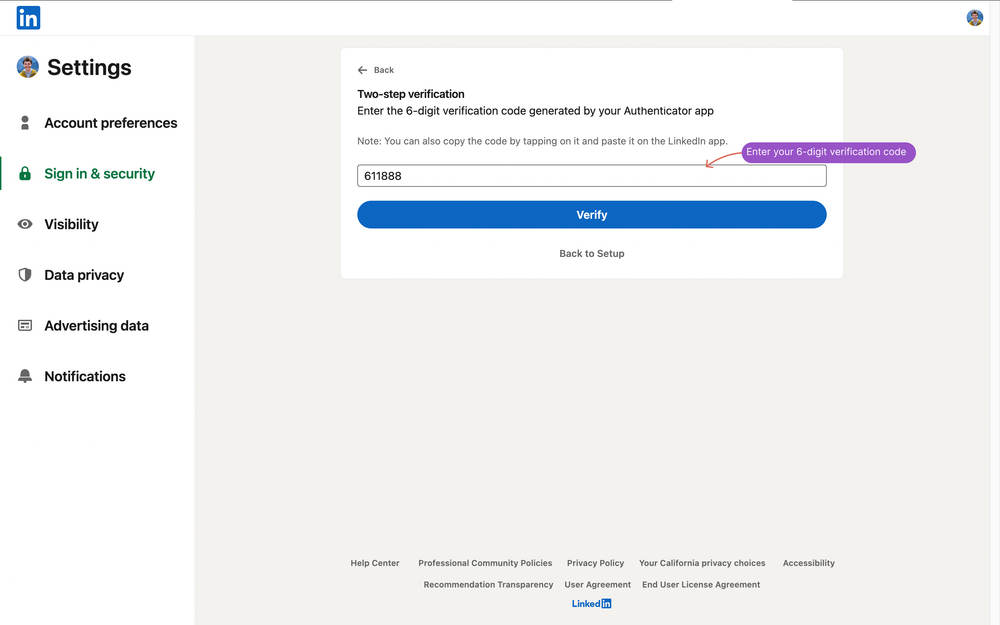The height and width of the screenshot is (625, 1000).
Task: Select the Advertising data icon
Action: coord(24,325)
